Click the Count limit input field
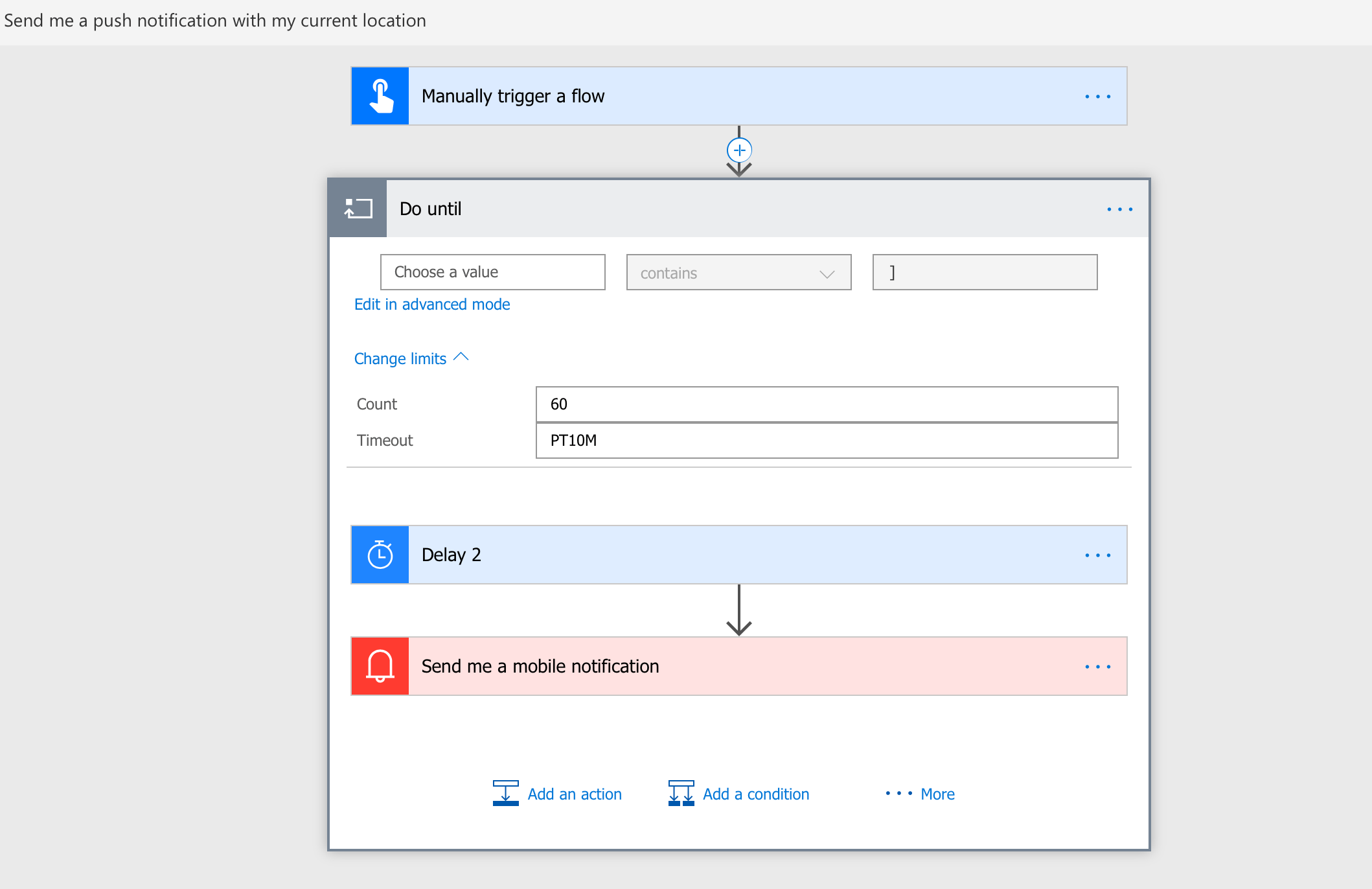The height and width of the screenshot is (889, 1372). coord(827,404)
